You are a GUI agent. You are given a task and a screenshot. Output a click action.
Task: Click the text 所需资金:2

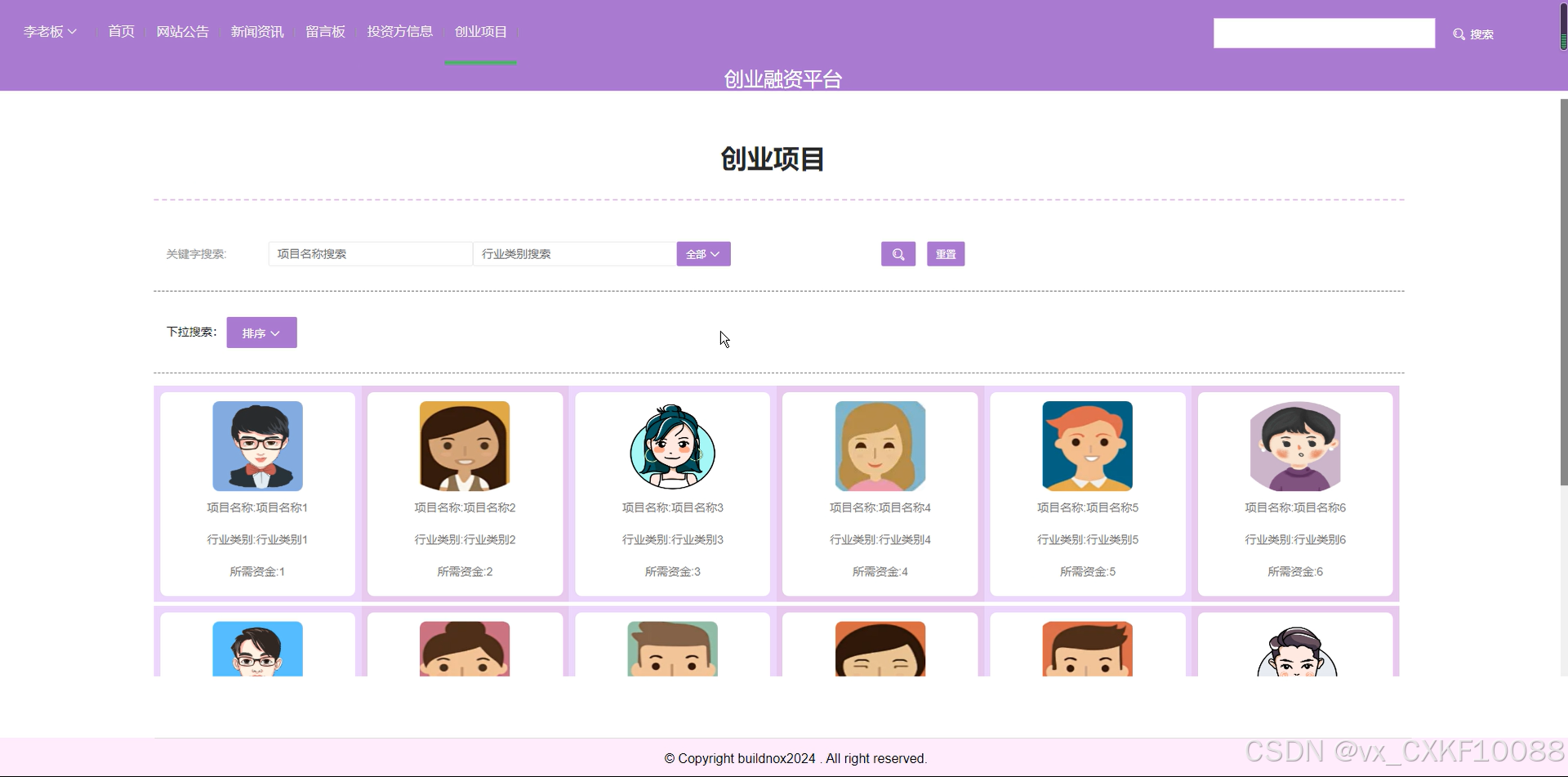[x=465, y=571]
